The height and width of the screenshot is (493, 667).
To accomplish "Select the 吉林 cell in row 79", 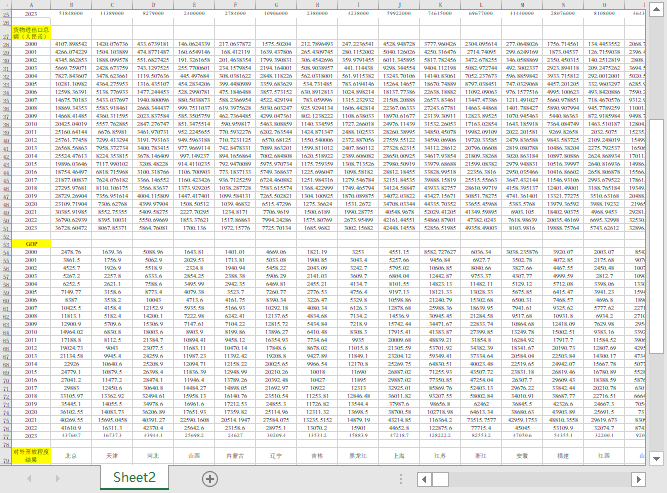I will pyautogui.click(x=317, y=456).
